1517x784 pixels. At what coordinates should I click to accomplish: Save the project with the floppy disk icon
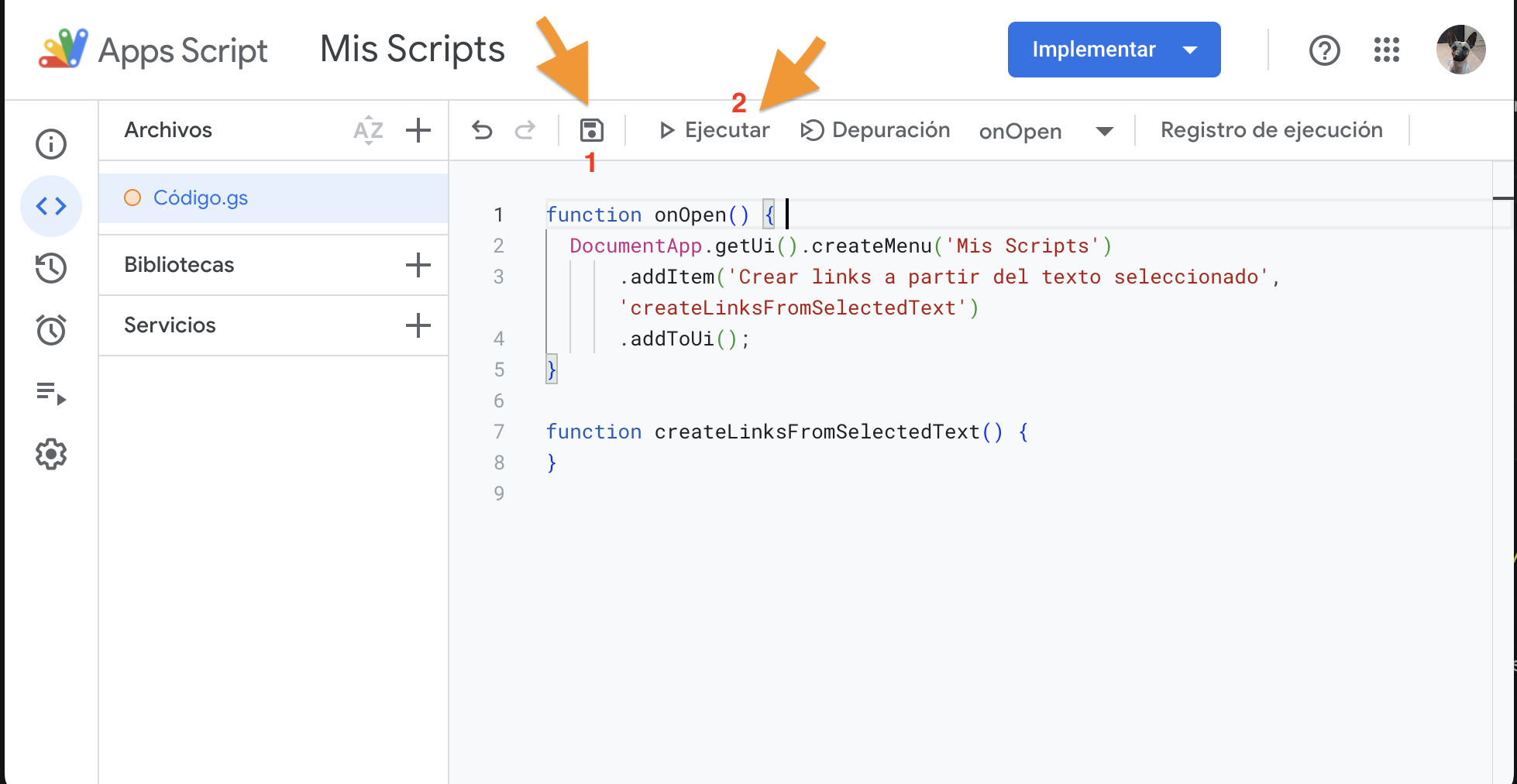[x=591, y=130]
